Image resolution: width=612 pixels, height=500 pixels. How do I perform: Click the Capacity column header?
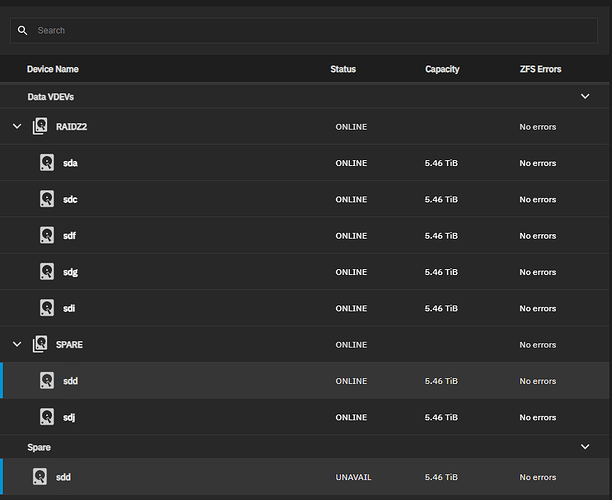(442, 69)
